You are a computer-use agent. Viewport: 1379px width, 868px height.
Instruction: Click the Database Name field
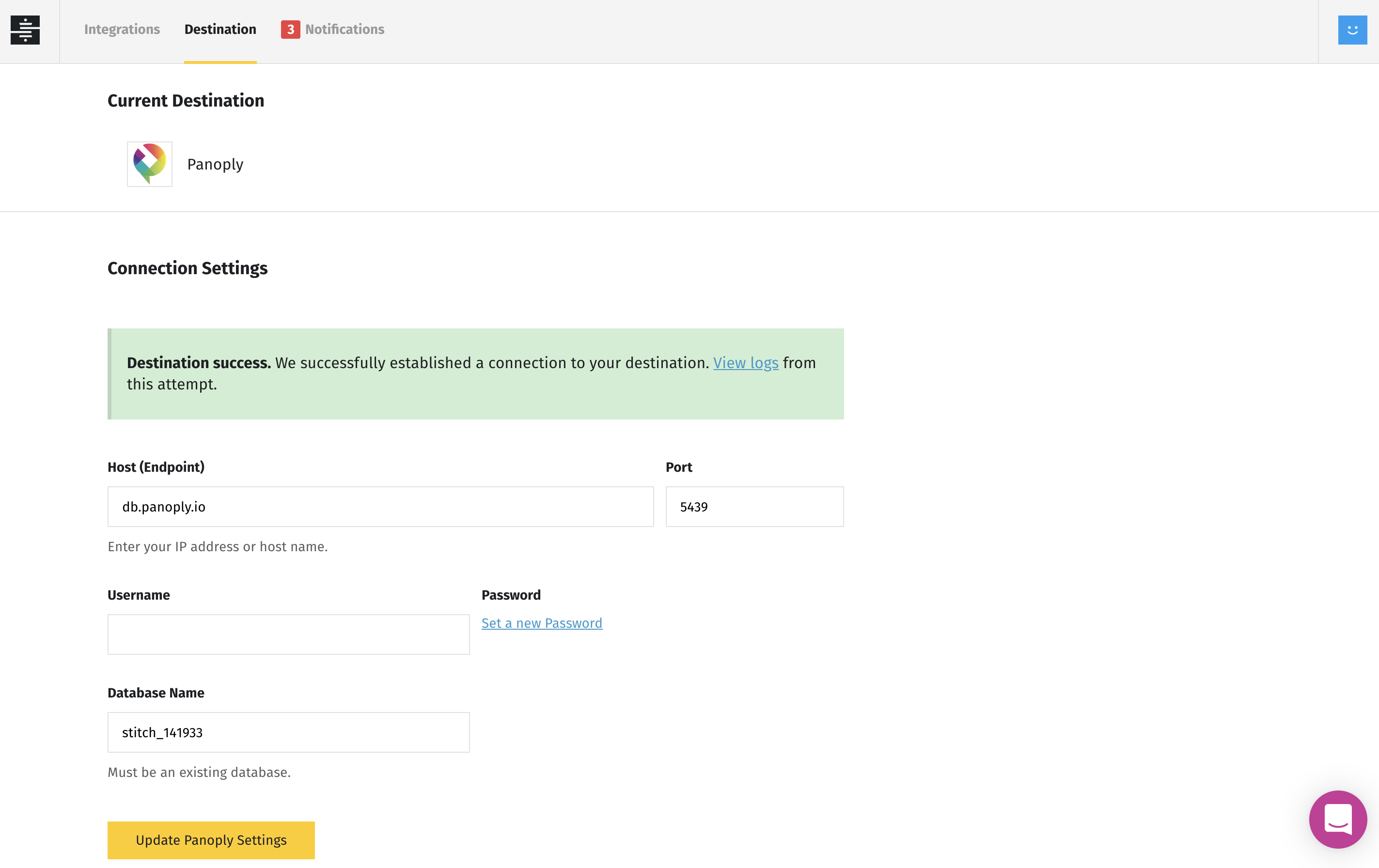point(289,732)
